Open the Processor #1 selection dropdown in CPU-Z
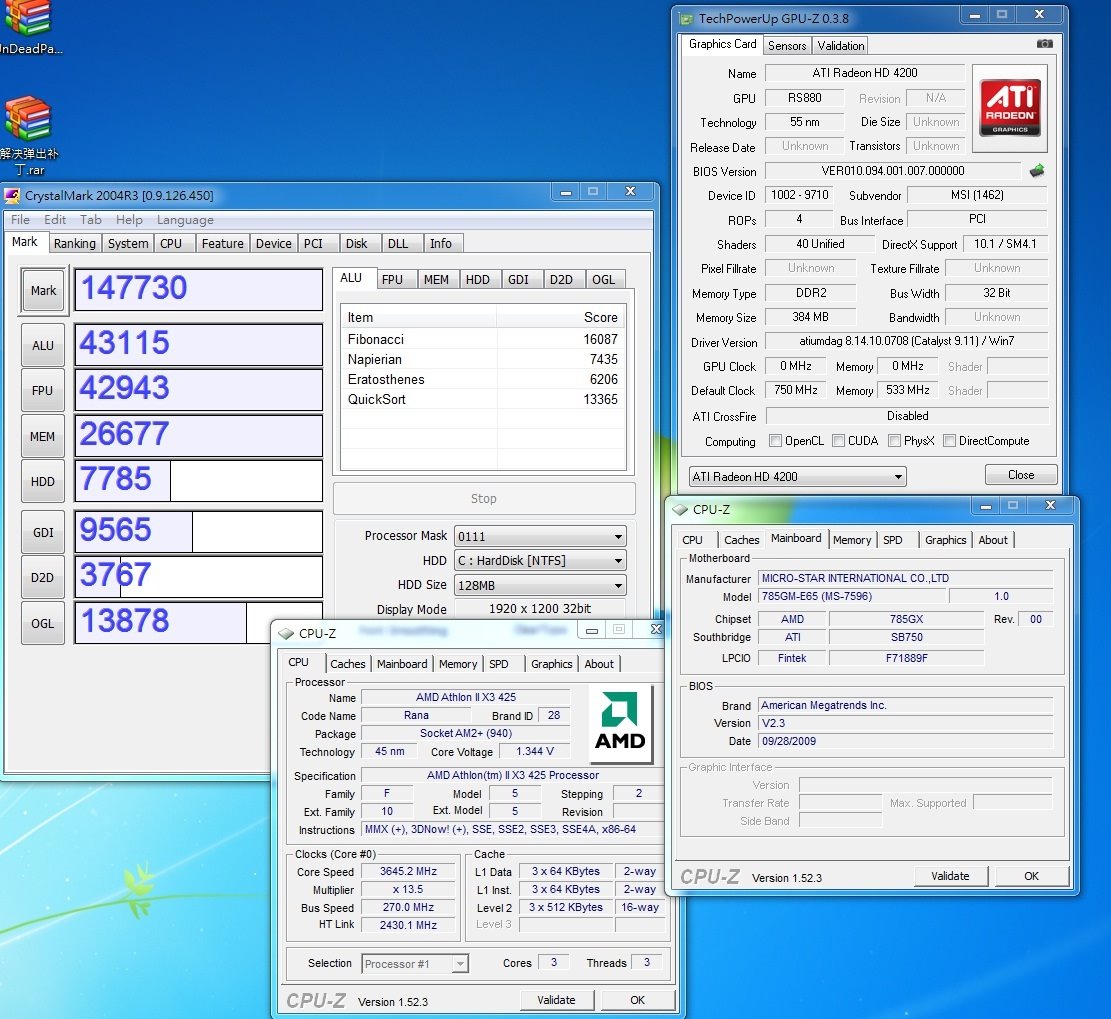This screenshot has width=1111, height=1019. (415, 964)
